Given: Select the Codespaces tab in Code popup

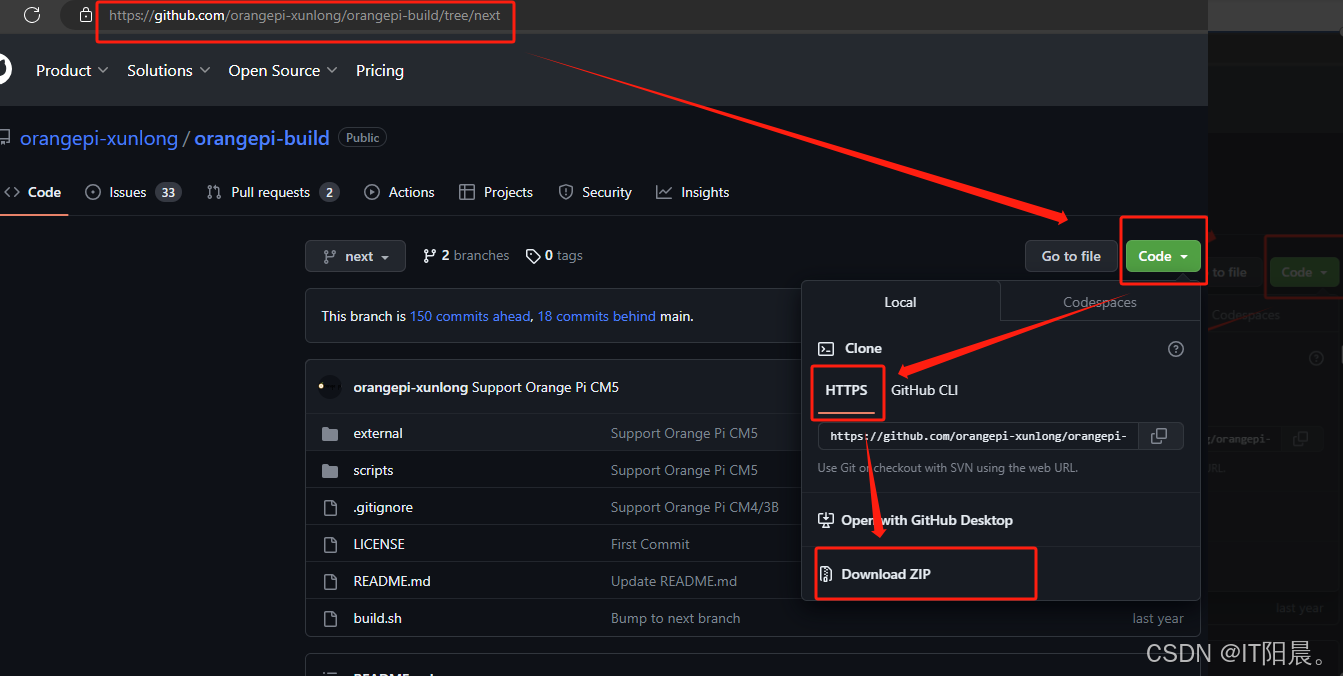Looking at the screenshot, I should pos(1100,302).
